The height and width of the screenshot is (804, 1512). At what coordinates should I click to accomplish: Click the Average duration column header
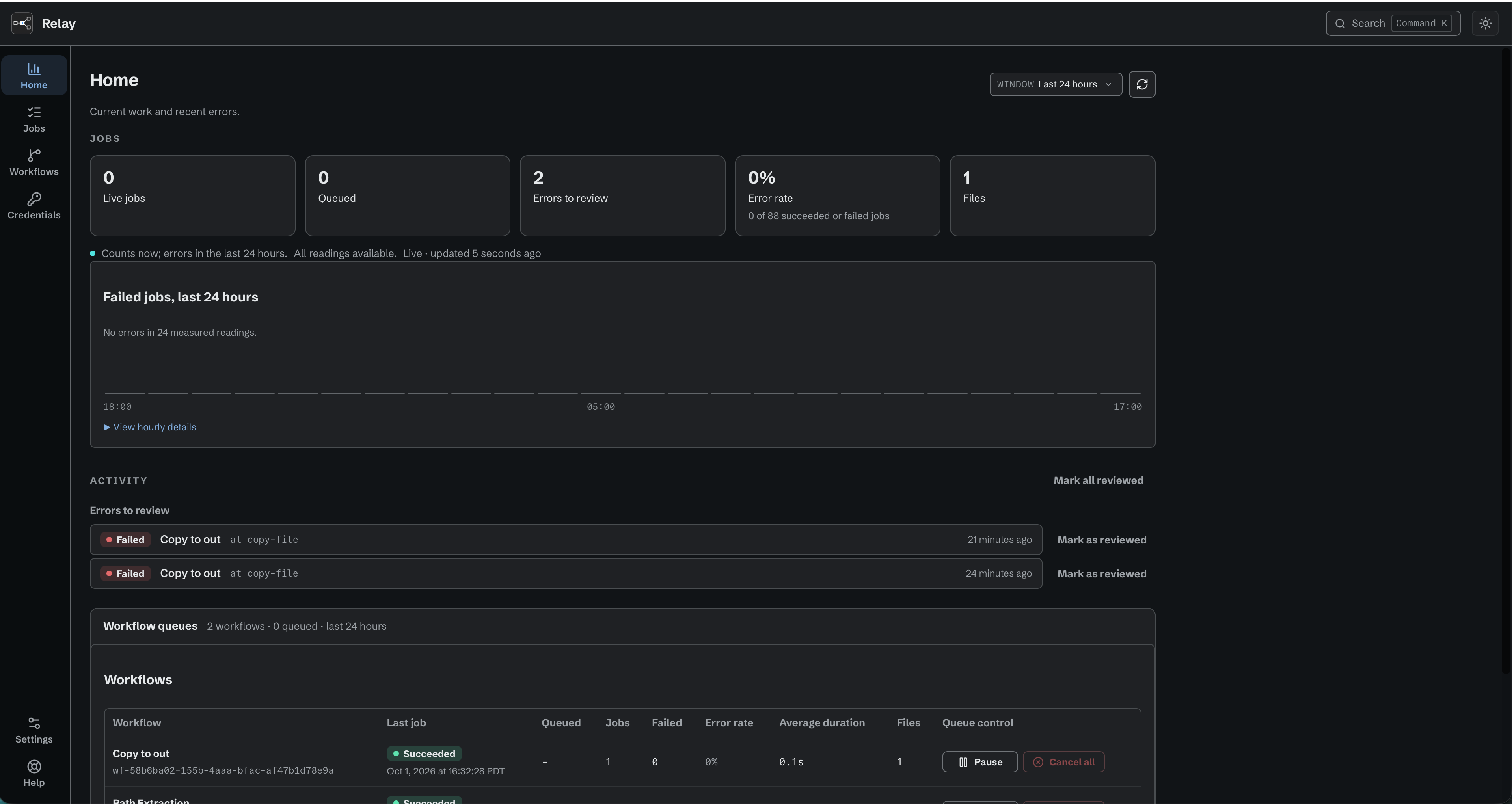pos(822,723)
